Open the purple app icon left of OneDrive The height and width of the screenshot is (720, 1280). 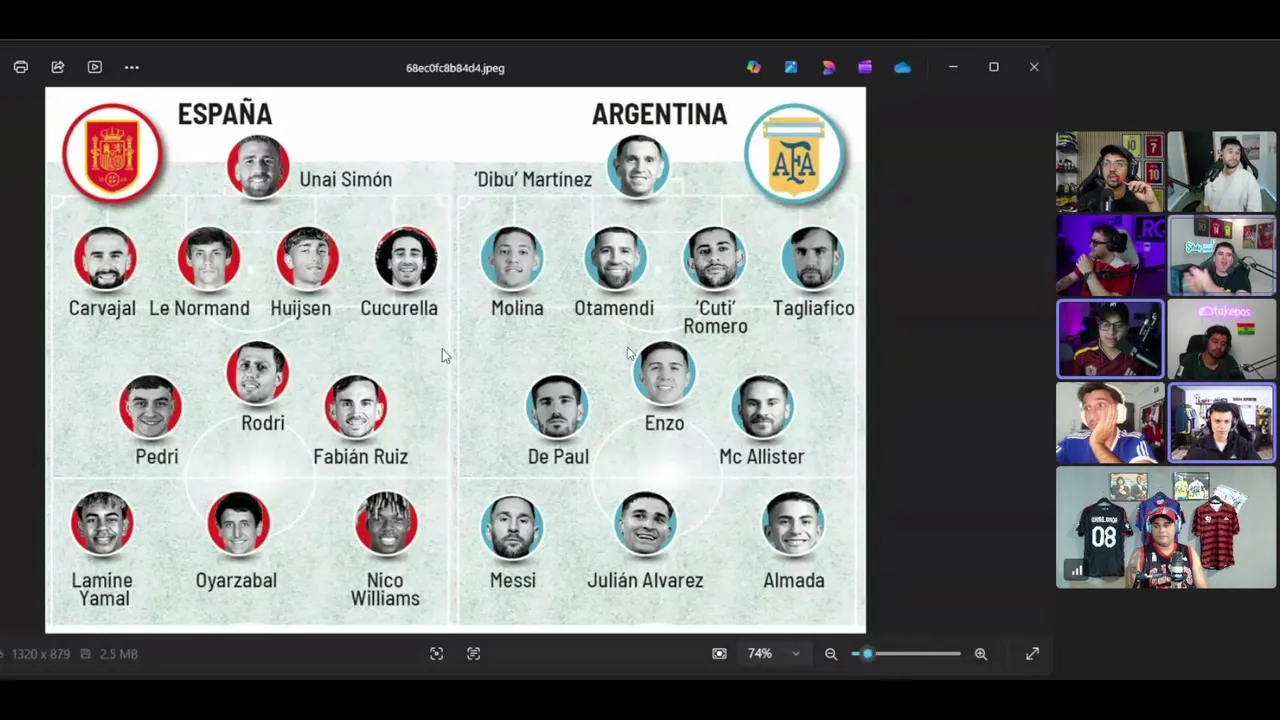point(865,67)
